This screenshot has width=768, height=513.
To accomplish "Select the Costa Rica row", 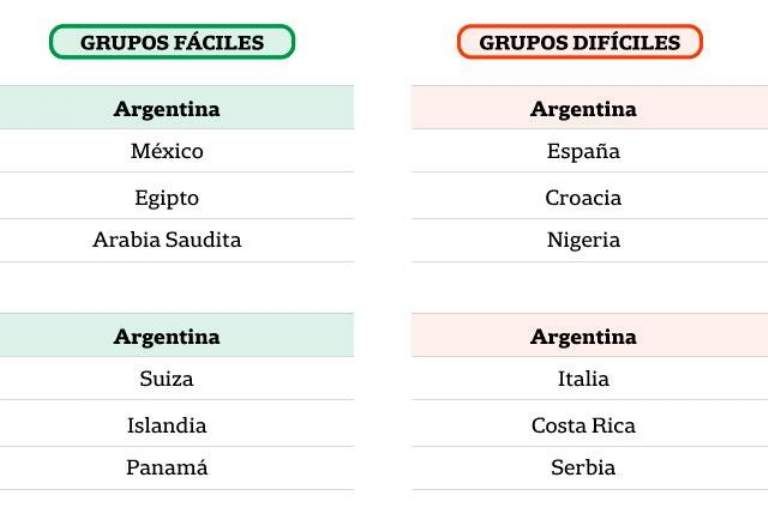I will pos(583,425).
